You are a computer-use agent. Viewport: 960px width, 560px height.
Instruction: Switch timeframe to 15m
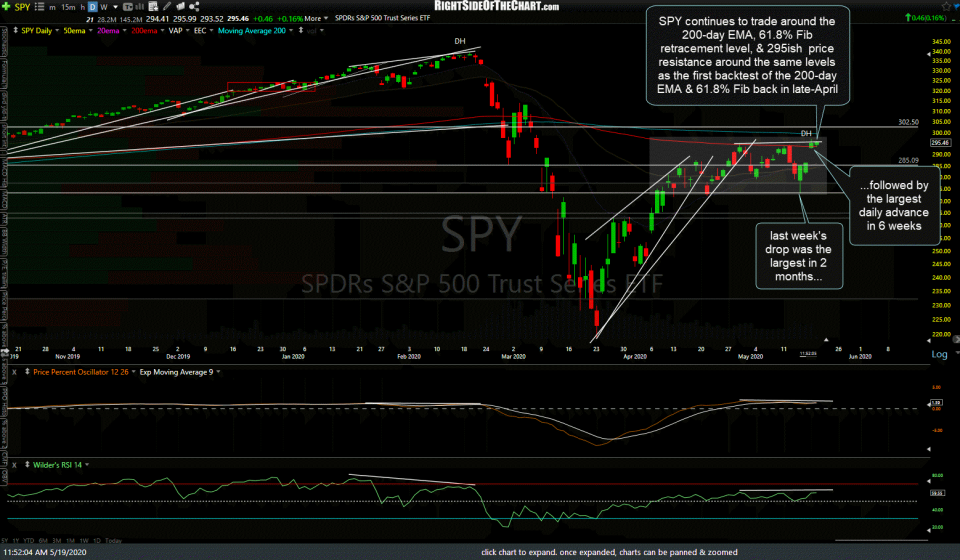click(68, 7)
